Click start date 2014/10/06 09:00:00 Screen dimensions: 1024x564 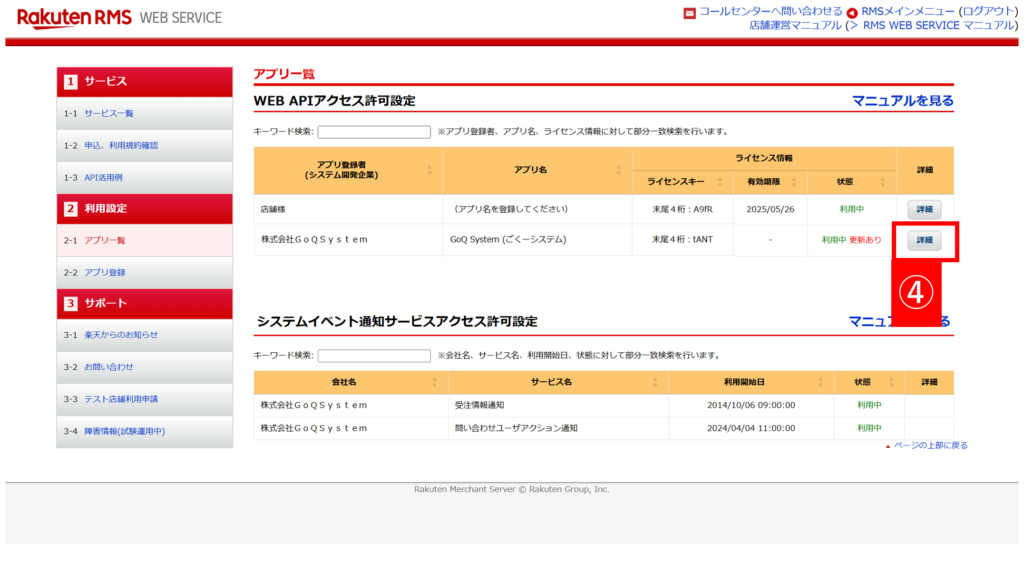[x=751, y=405]
